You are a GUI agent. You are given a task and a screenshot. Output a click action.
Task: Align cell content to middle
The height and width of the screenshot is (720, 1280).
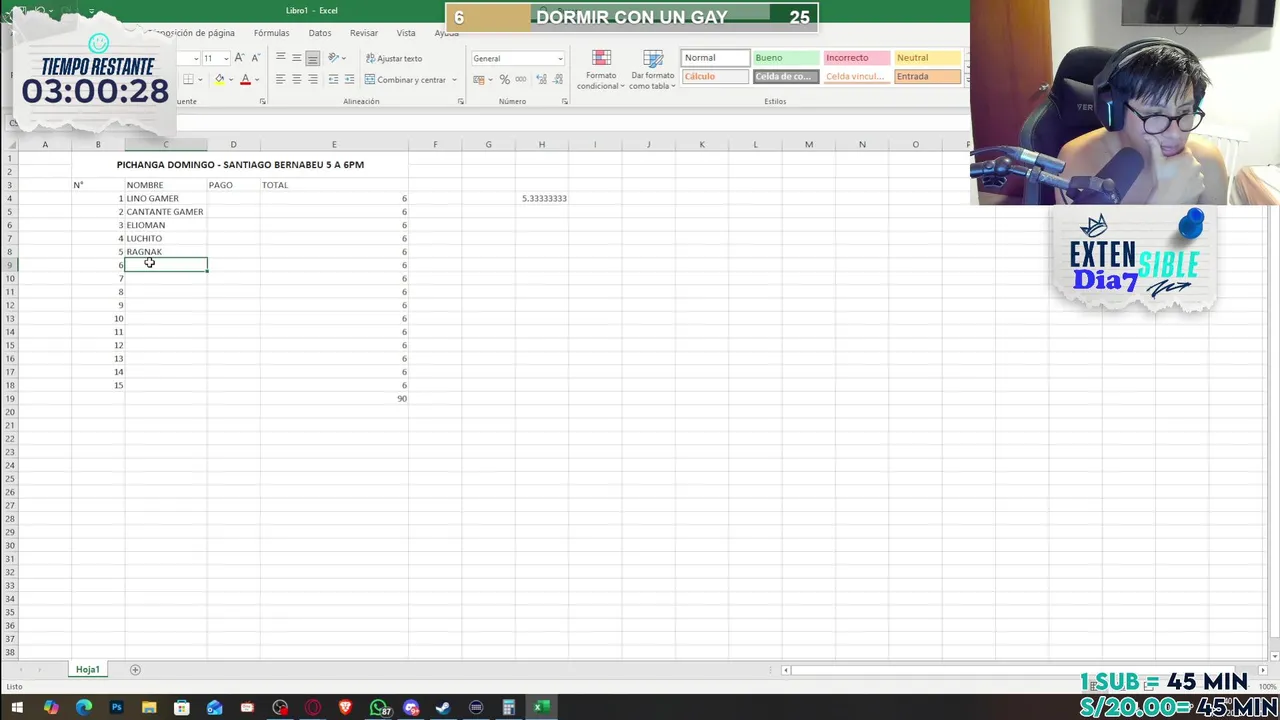(297, 58)
